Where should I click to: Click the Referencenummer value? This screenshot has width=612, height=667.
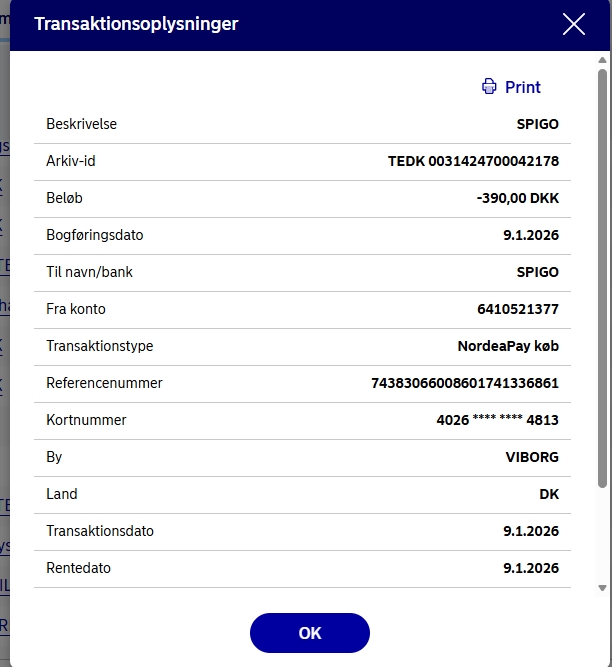[x=464, y=383]
